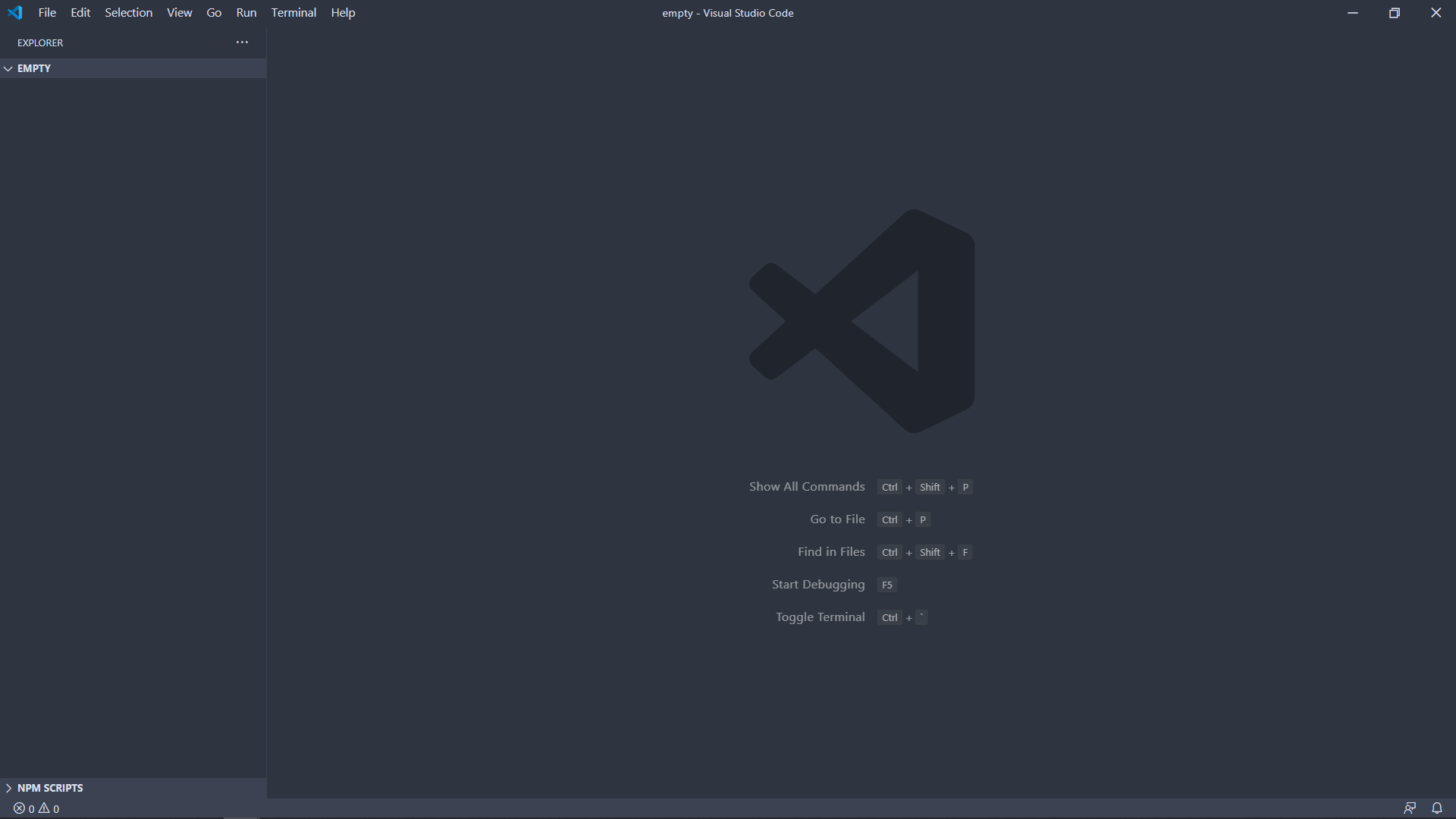Click the VS Code logo icon
The width and height of the screenshot is (1456, 819).
pyautogui.click(x=15, y=13)
